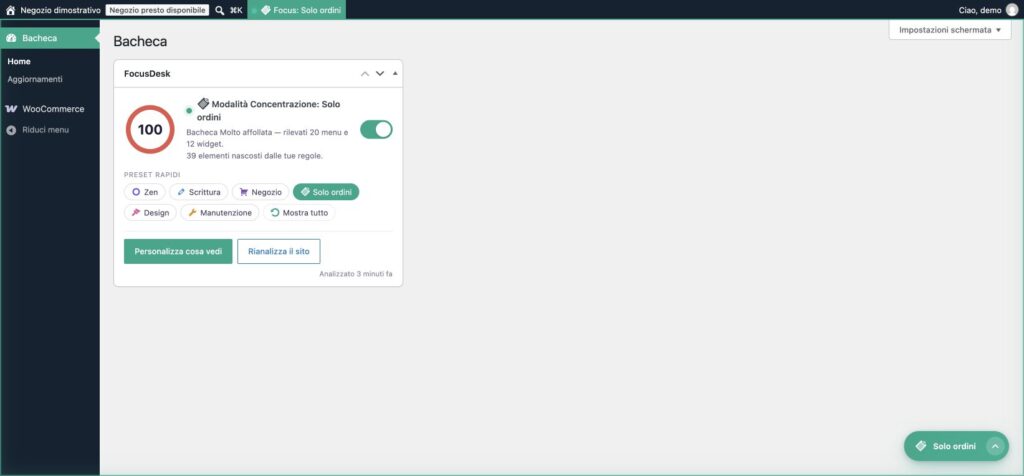Move FocusDesk widget up
Viewport: 1024px width, 476px height.
click(x=365, y=74)
